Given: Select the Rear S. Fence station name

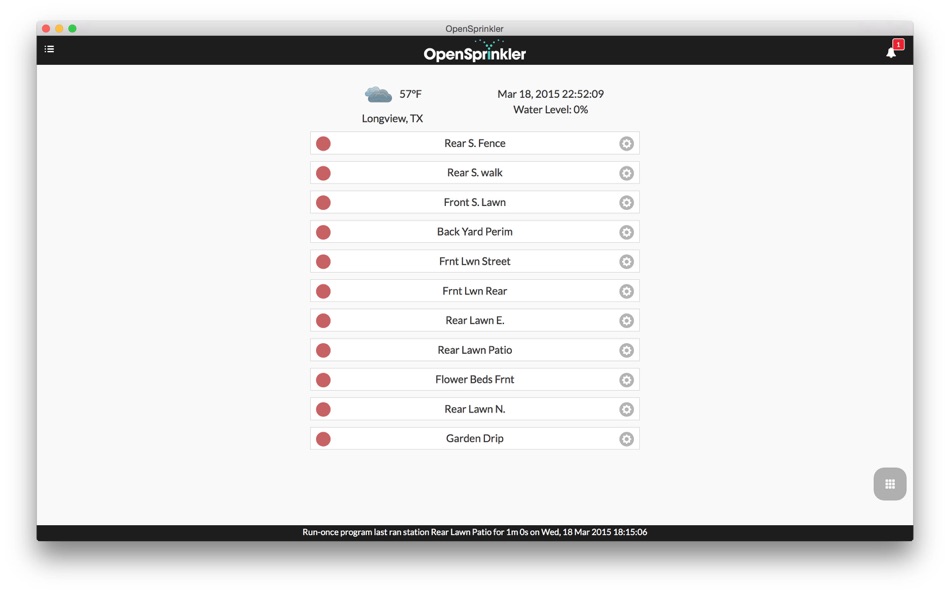Looking at the screenshot, I should tap(474, 143).
